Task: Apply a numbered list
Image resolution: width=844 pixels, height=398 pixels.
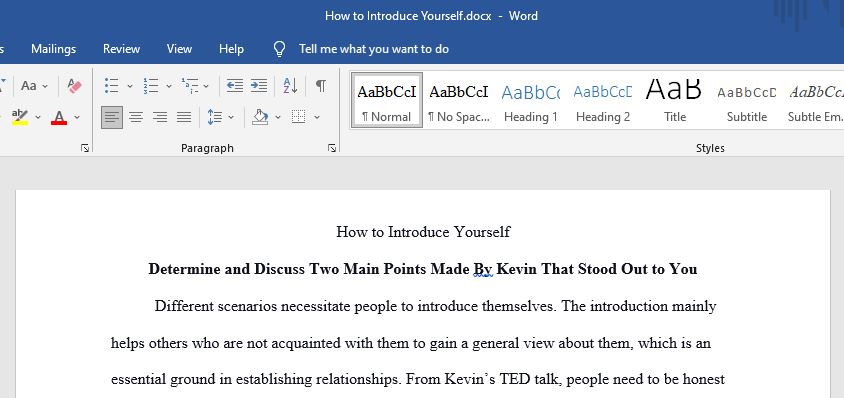Action: click(x=151, y=86)
